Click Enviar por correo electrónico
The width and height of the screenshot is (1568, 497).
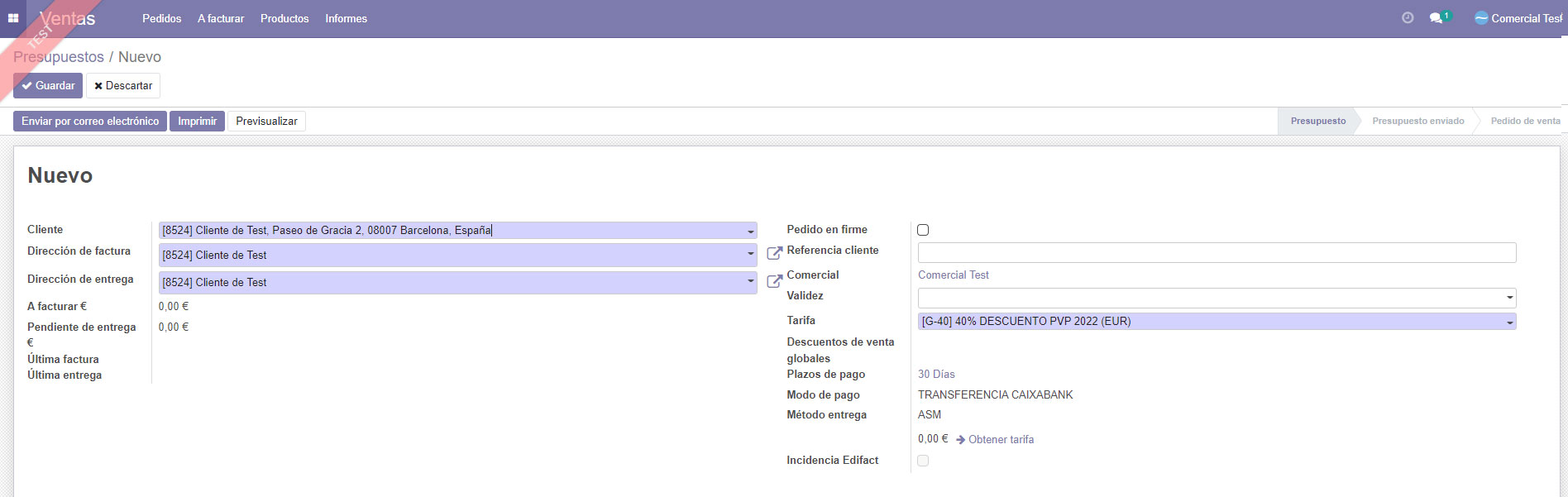pyautogui.click(x=90, y=122)
